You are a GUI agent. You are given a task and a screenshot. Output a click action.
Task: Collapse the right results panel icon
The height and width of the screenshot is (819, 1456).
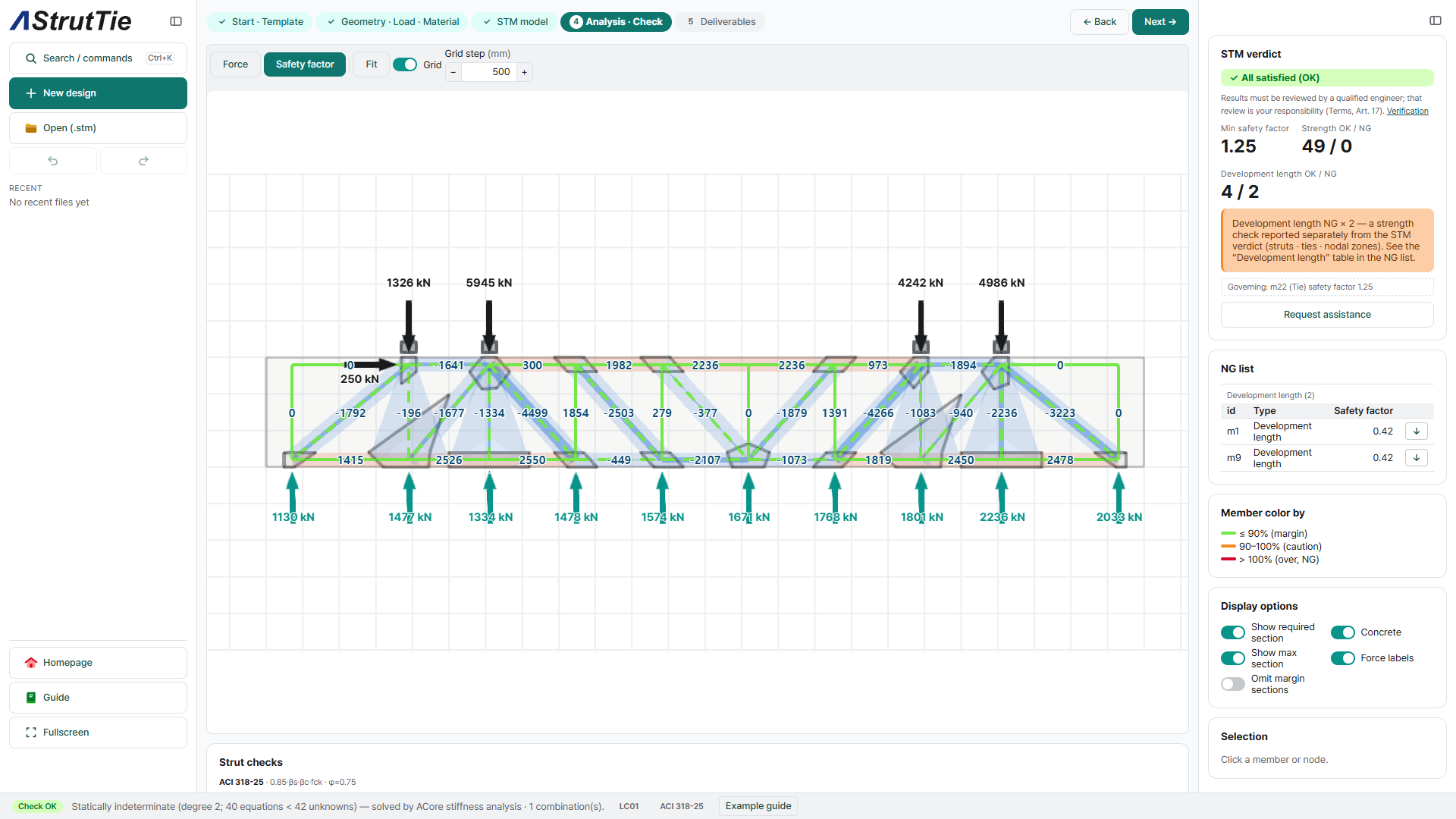pos(1436,20)
